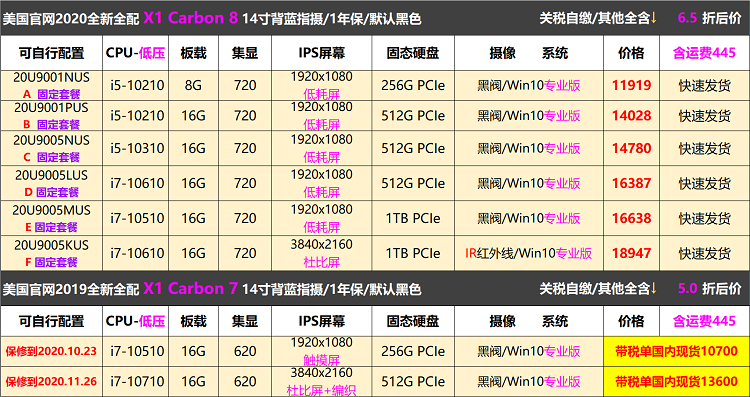Click the X1 Carbon 8 title text
Viewport: 750px width, 397px height.
click(x=190, y=18)
